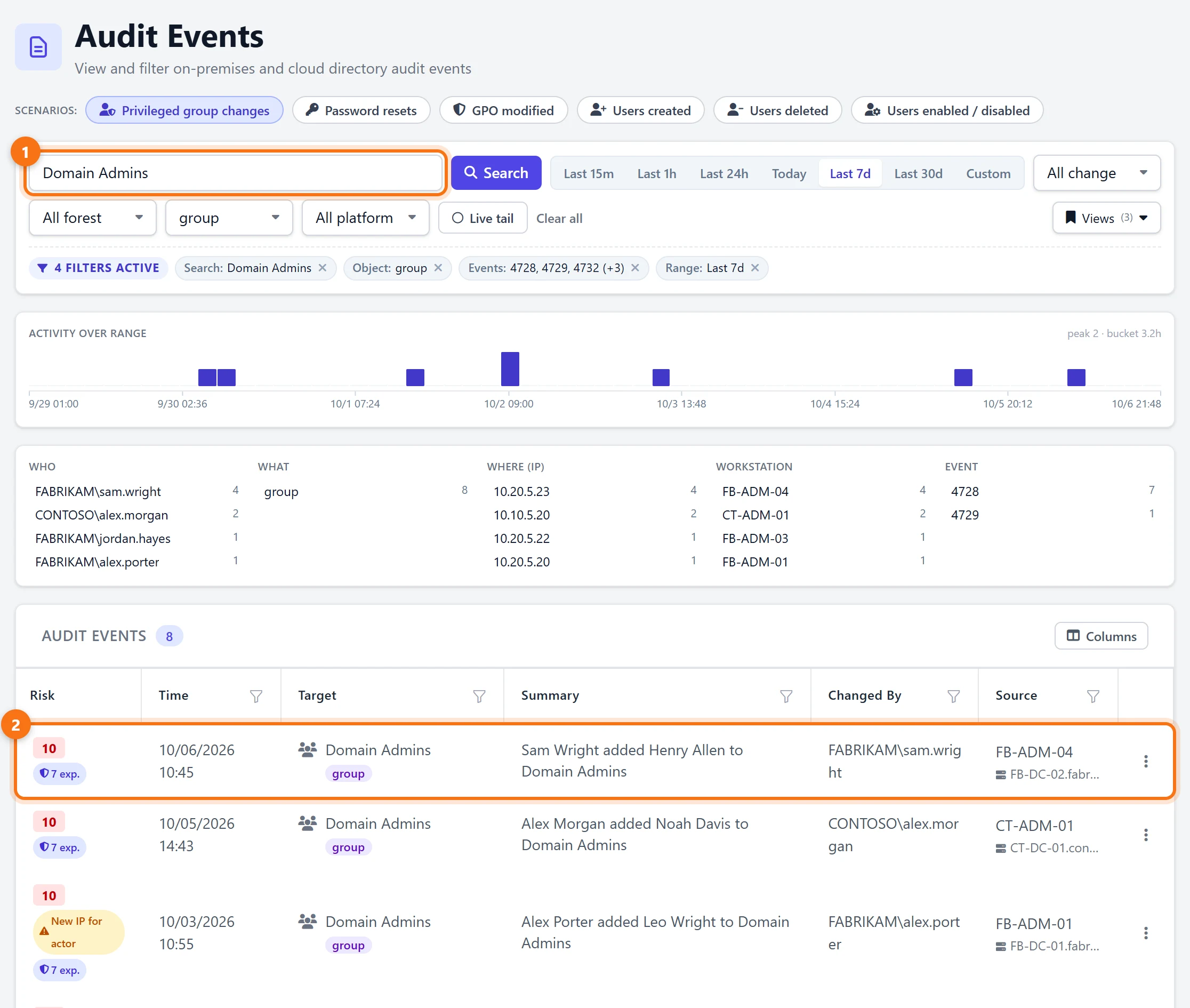Open the All platform dropdown

pos(366,218)
